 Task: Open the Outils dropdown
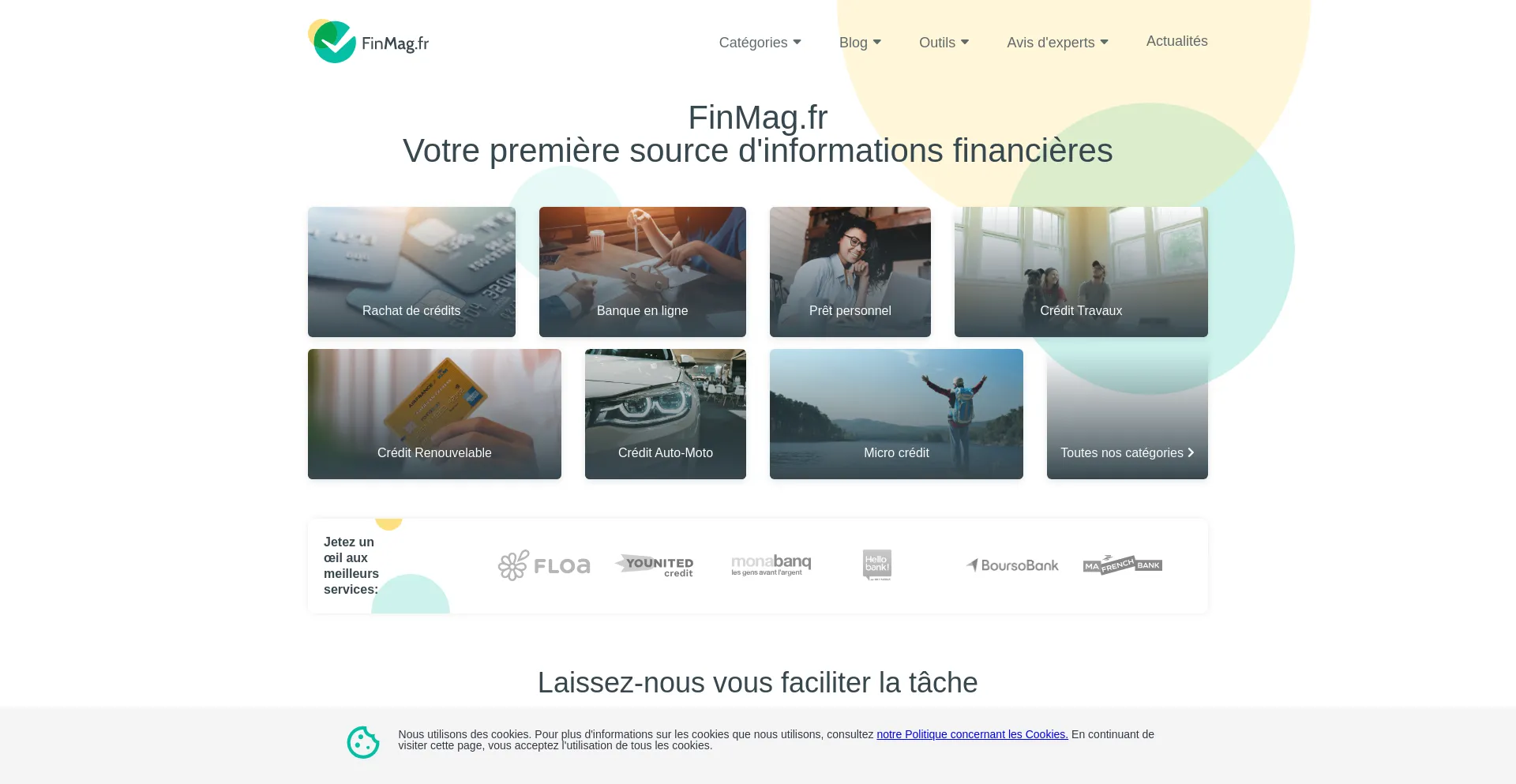(944, 43)
